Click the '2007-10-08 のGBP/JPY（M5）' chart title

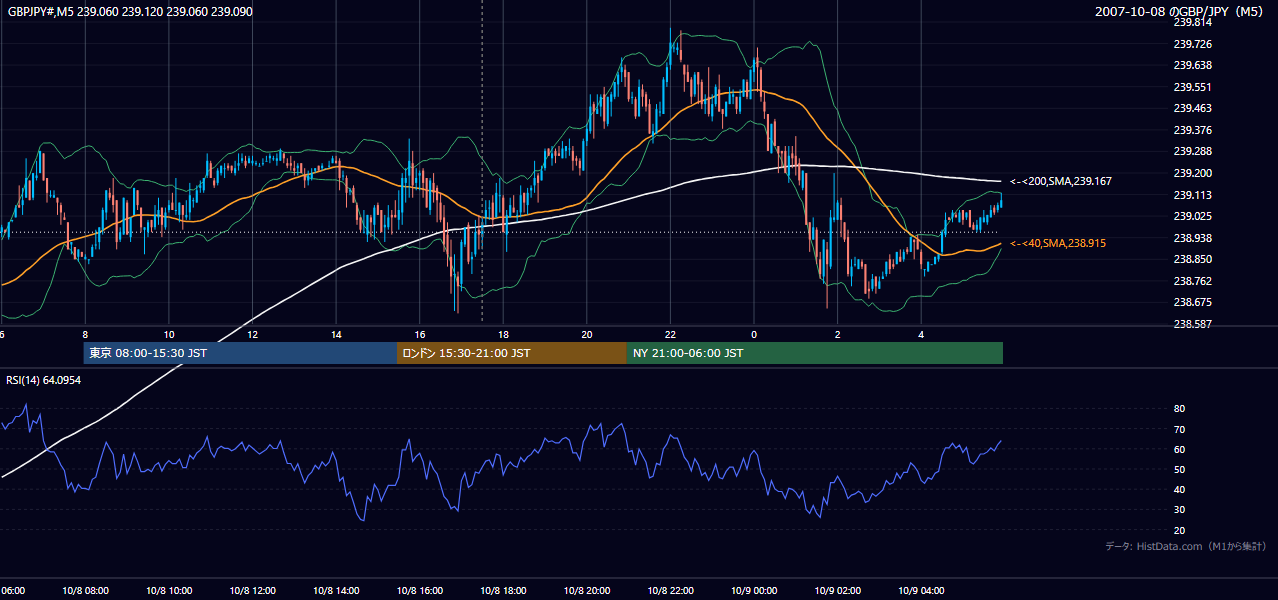1181,12
